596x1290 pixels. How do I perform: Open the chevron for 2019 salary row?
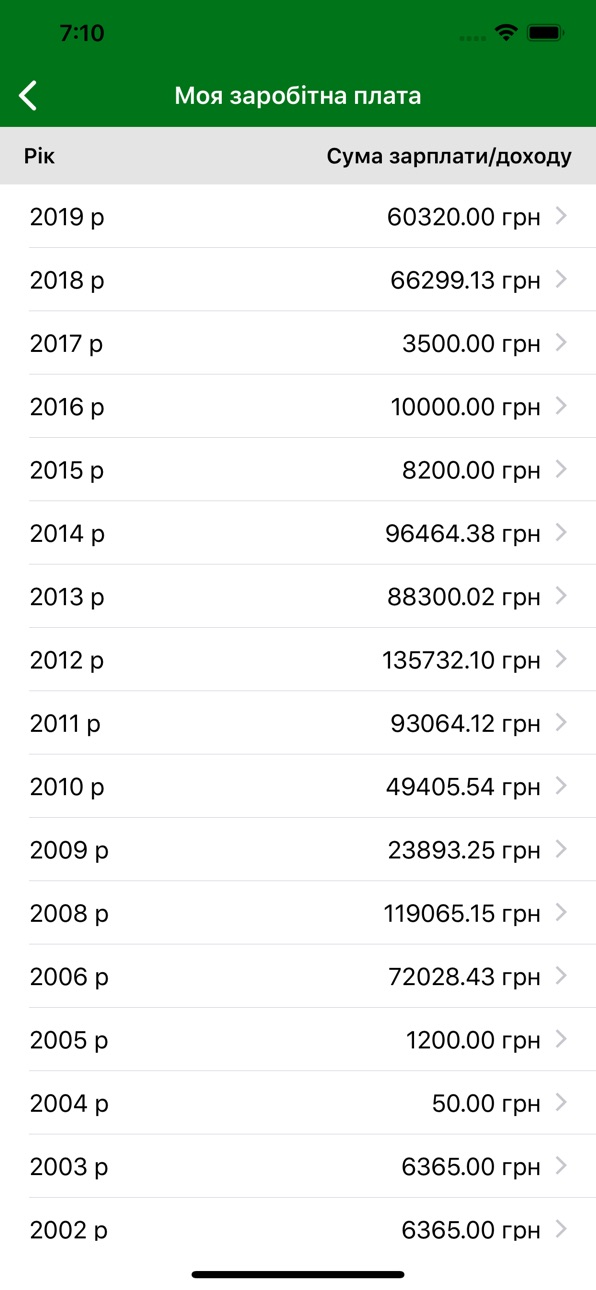[560, 215]
